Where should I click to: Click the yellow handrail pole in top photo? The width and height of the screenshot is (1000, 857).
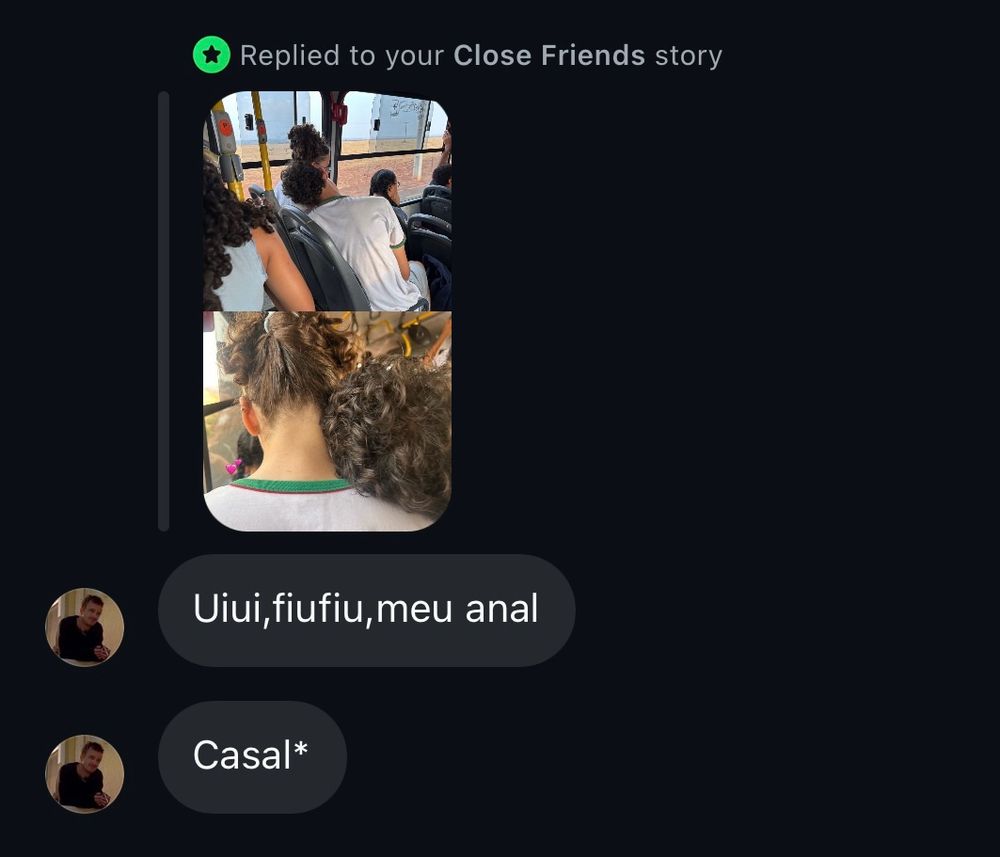(261, 142)
